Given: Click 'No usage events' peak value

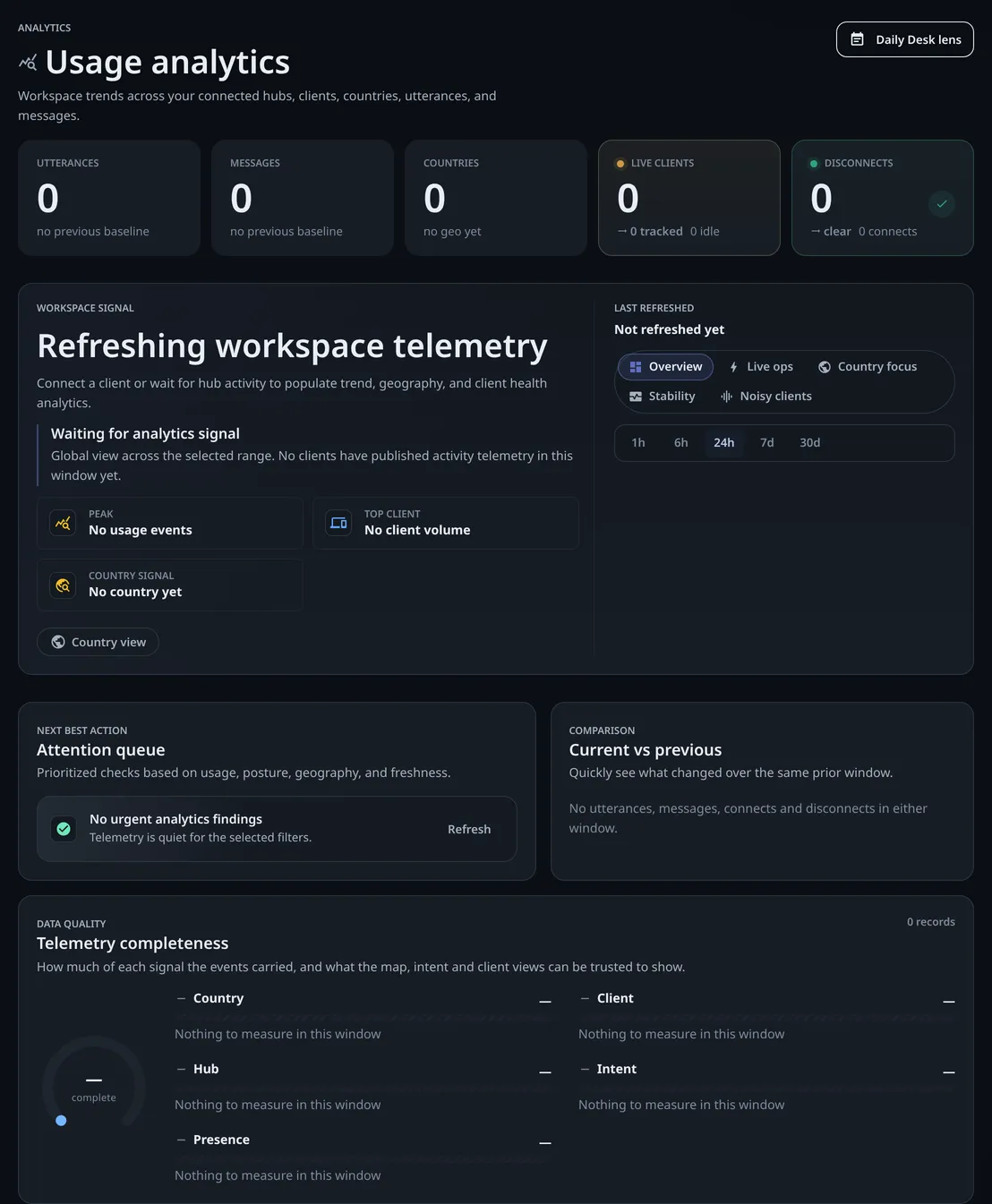Looking at the screenshot, I should pos(141,530).
